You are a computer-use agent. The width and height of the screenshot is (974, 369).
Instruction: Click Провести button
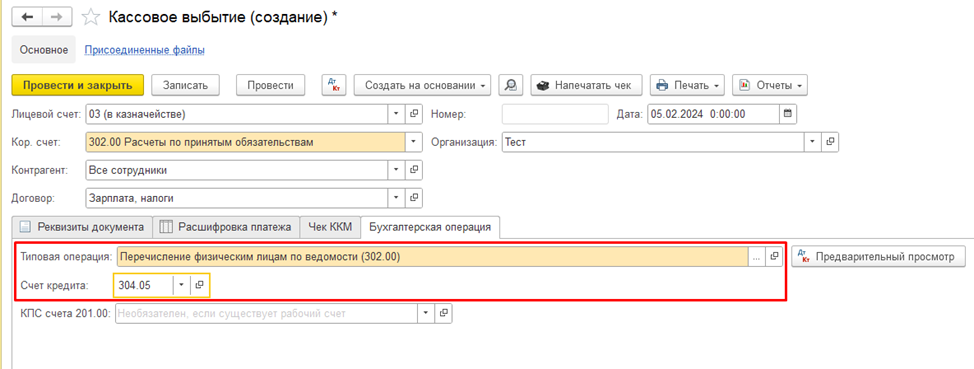tap(270, 85)
